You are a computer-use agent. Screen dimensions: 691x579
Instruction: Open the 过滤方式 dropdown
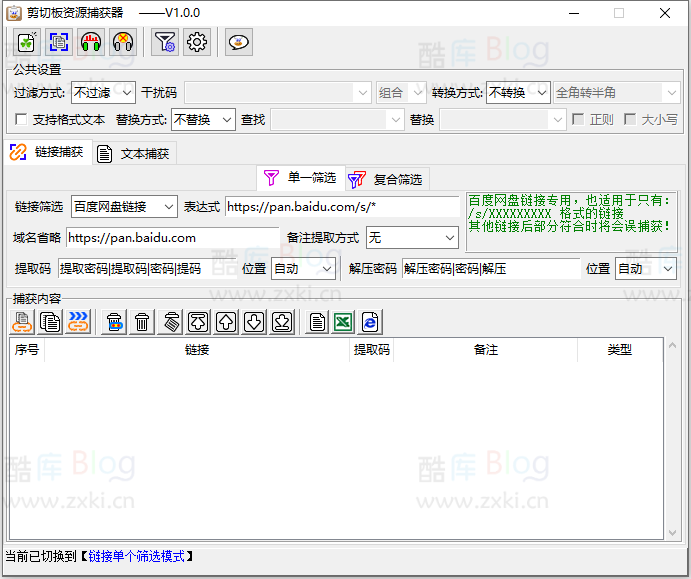pos(103,93)
